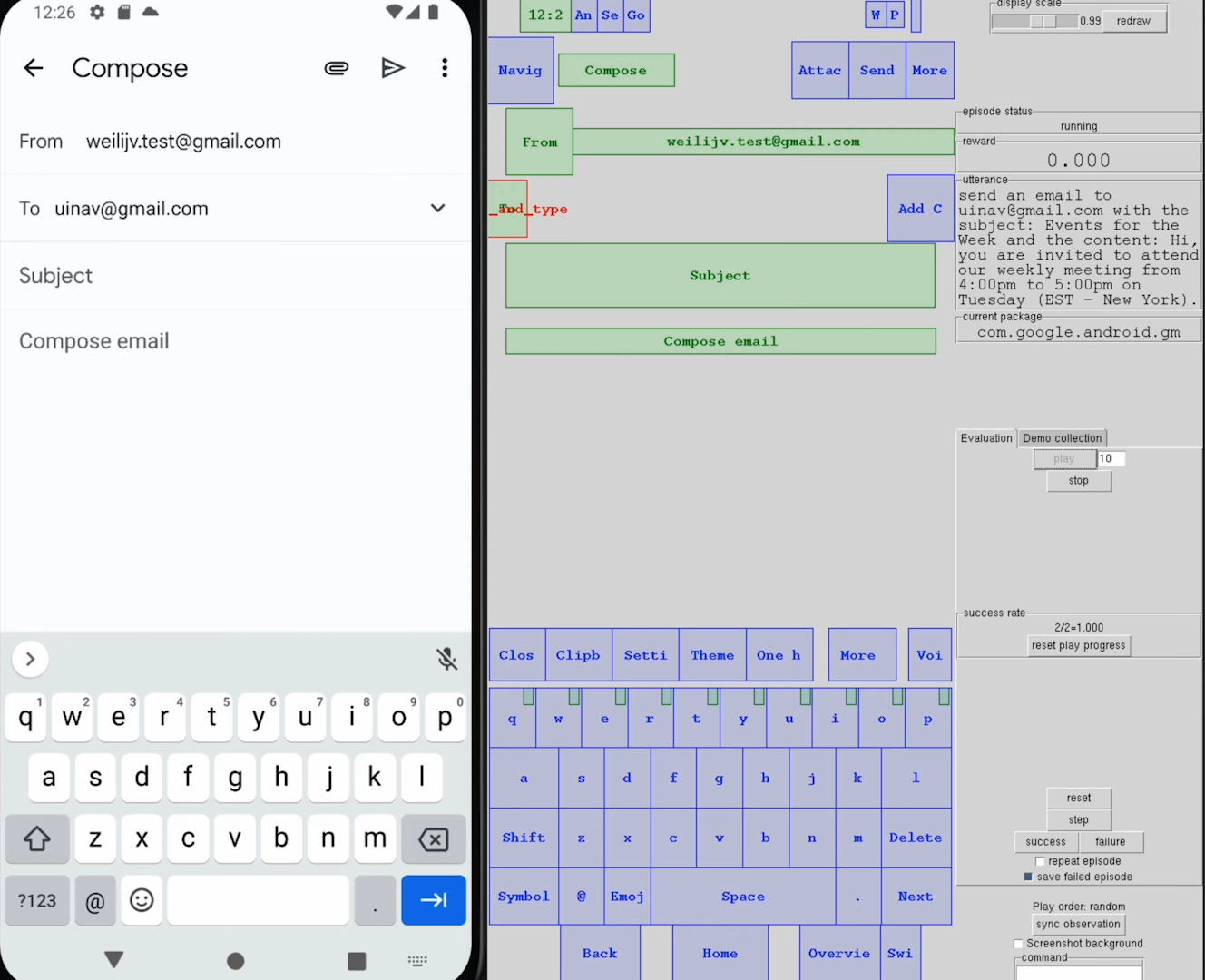Tap the 'p' key on the phone keyboard
Viewport: 1205px width, 980px height.
445,717
